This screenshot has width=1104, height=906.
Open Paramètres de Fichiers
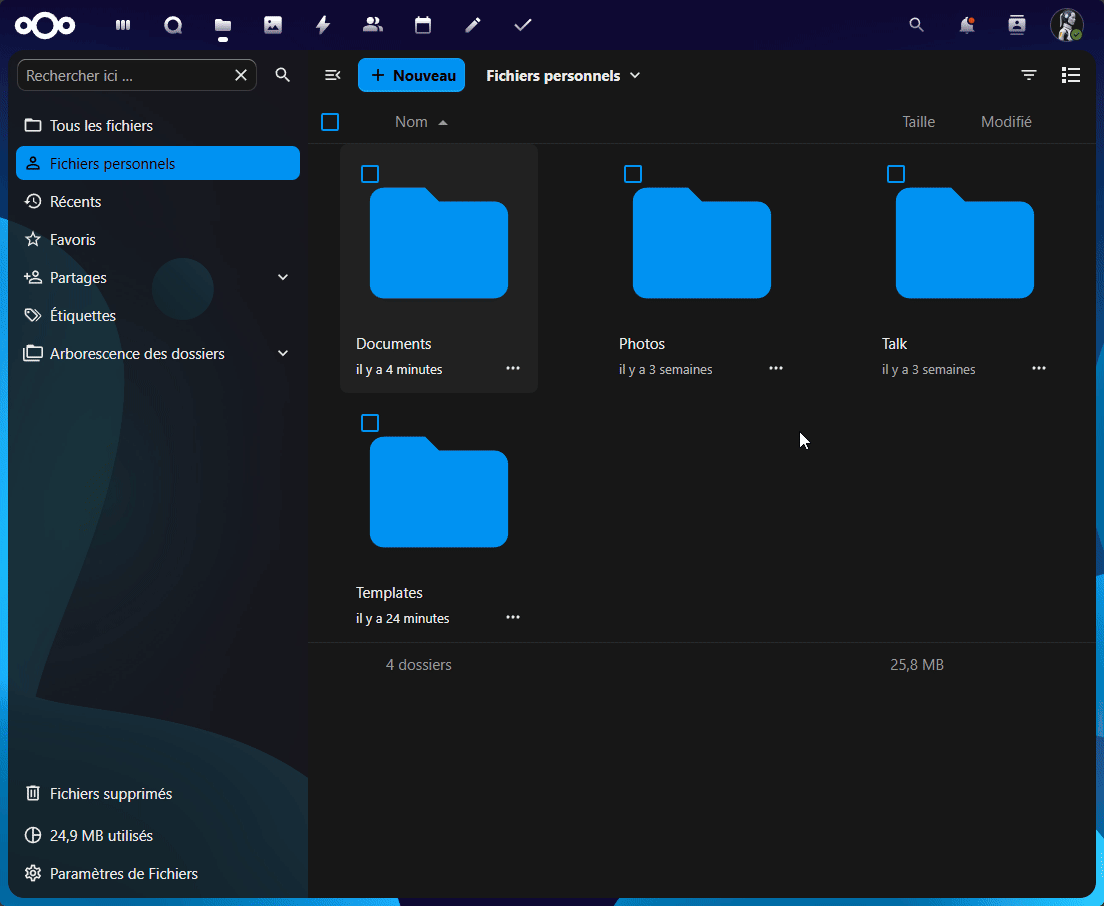point(158,874)
